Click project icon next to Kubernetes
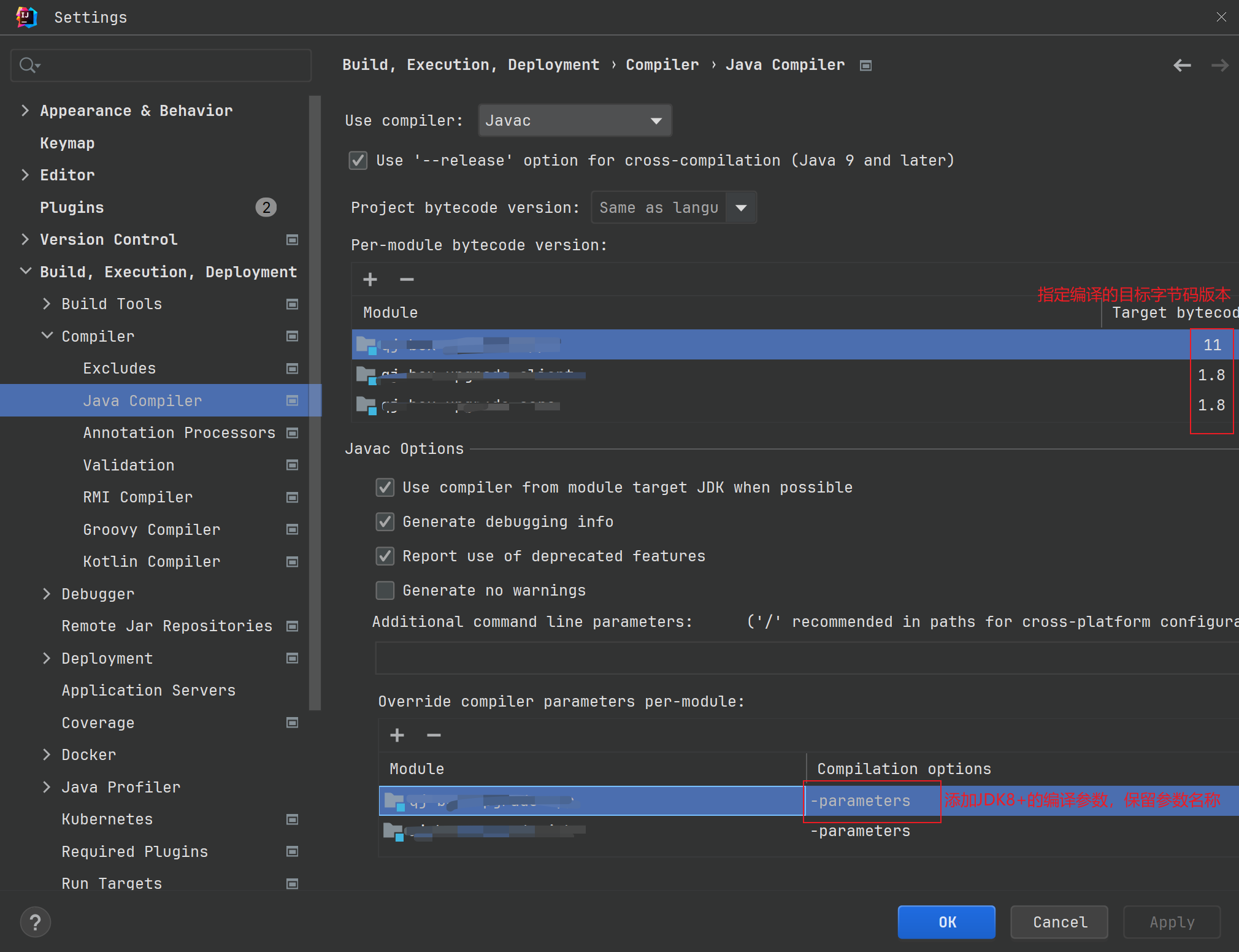The width and height of the screenshot is (1239, 952). click(x=293, y=820)
